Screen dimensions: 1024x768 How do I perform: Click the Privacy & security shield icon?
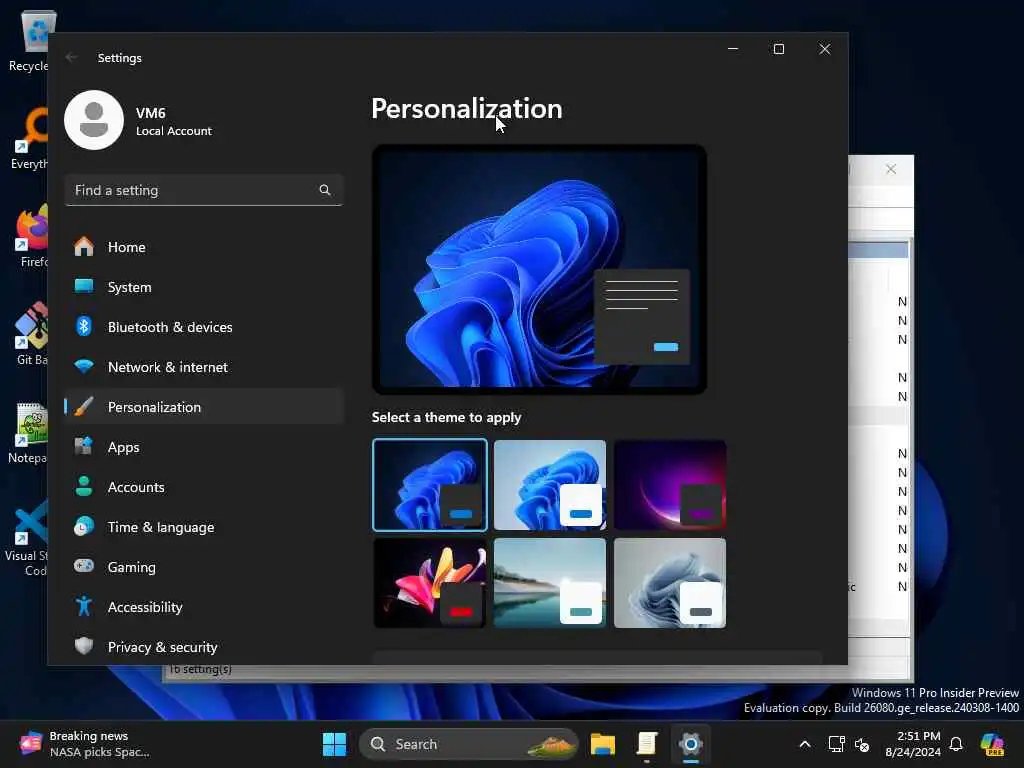[x=84, y=647]
